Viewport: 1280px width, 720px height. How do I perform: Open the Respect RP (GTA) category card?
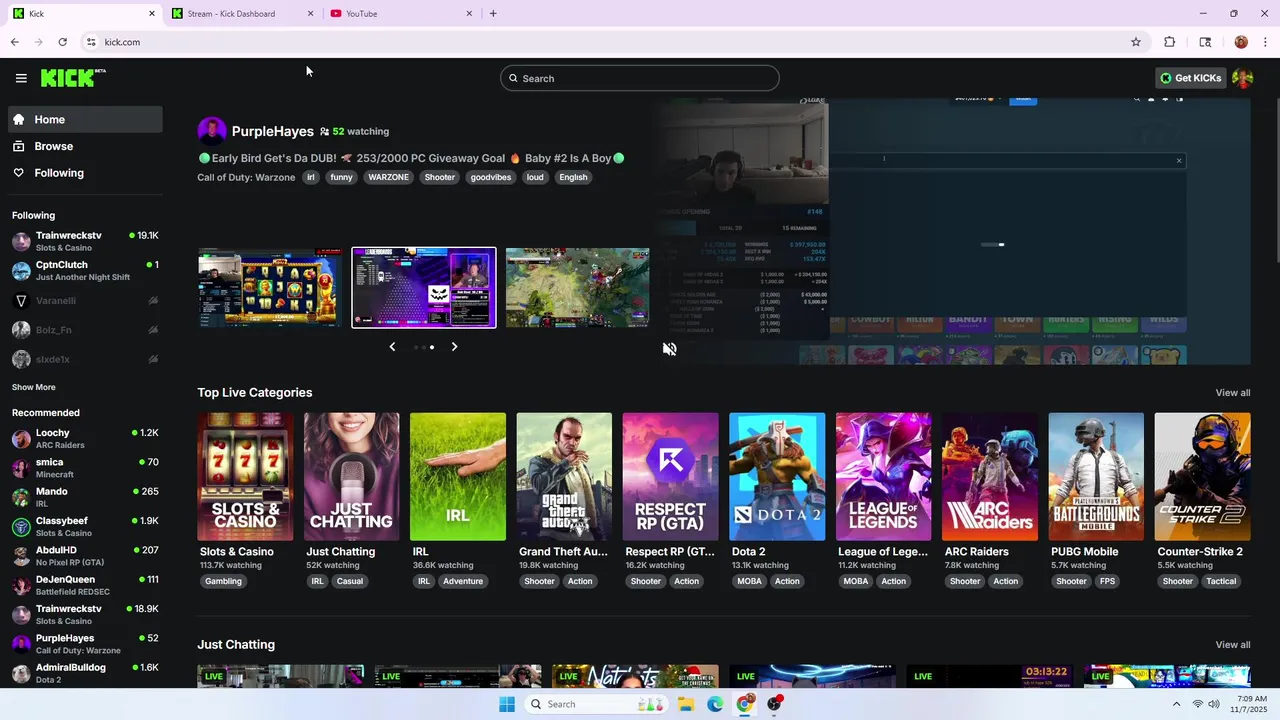coord(670,477)
